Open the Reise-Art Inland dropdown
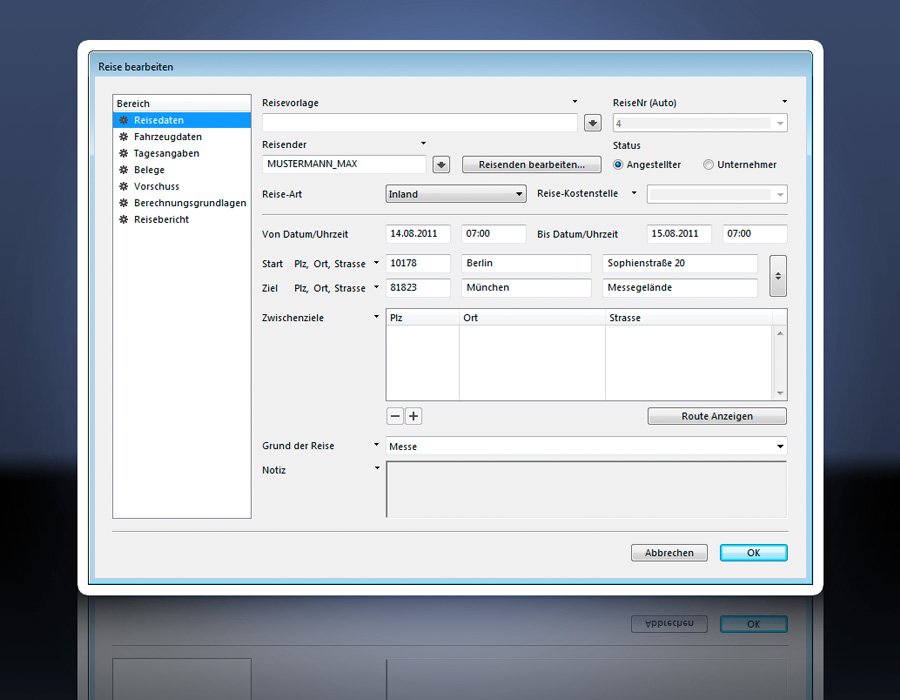This screenshot has width=900, height=700. coord(456,194)
